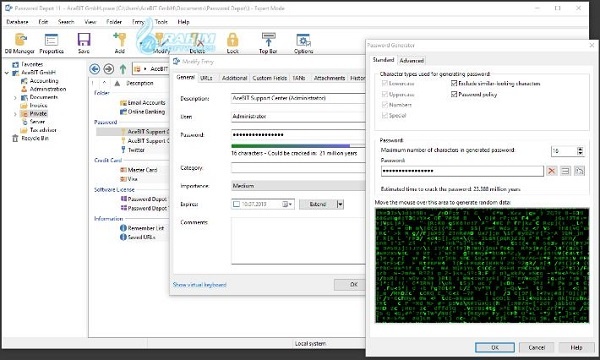Toggle the Special characters checkbox

[385, 115]
